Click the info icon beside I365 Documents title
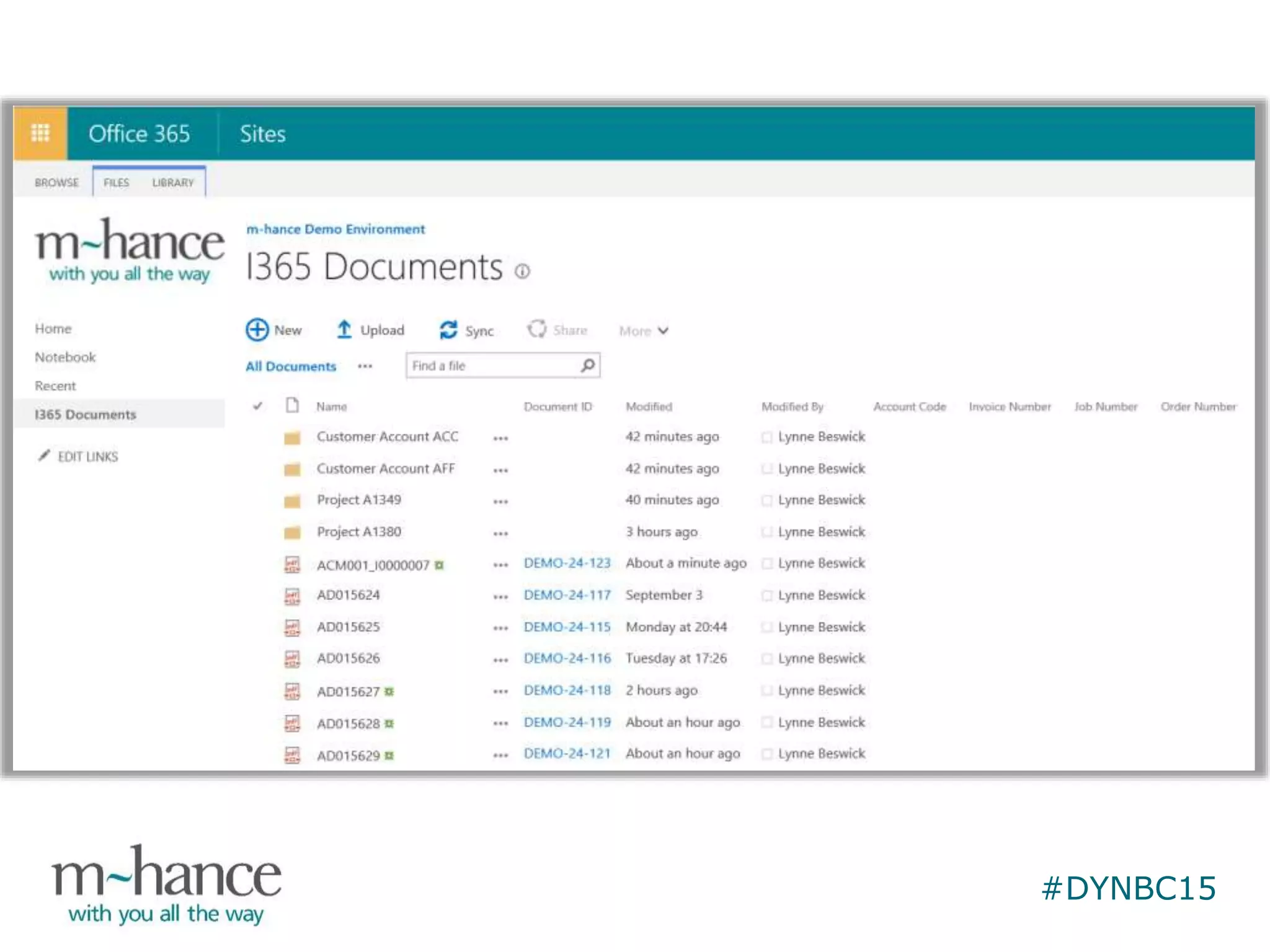1270x952 pixels. [x=523, y=271]
